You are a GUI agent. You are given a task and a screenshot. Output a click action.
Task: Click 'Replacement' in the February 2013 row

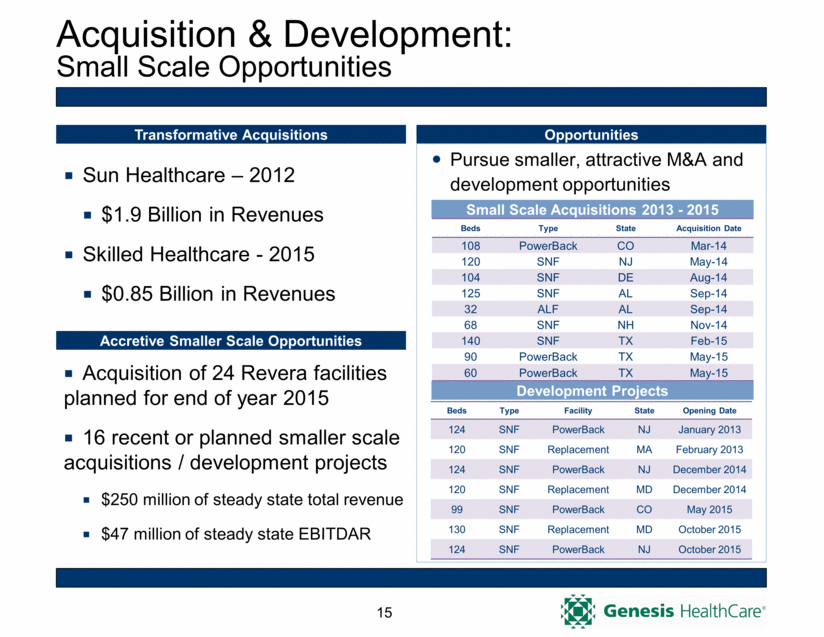click(578, 449)
